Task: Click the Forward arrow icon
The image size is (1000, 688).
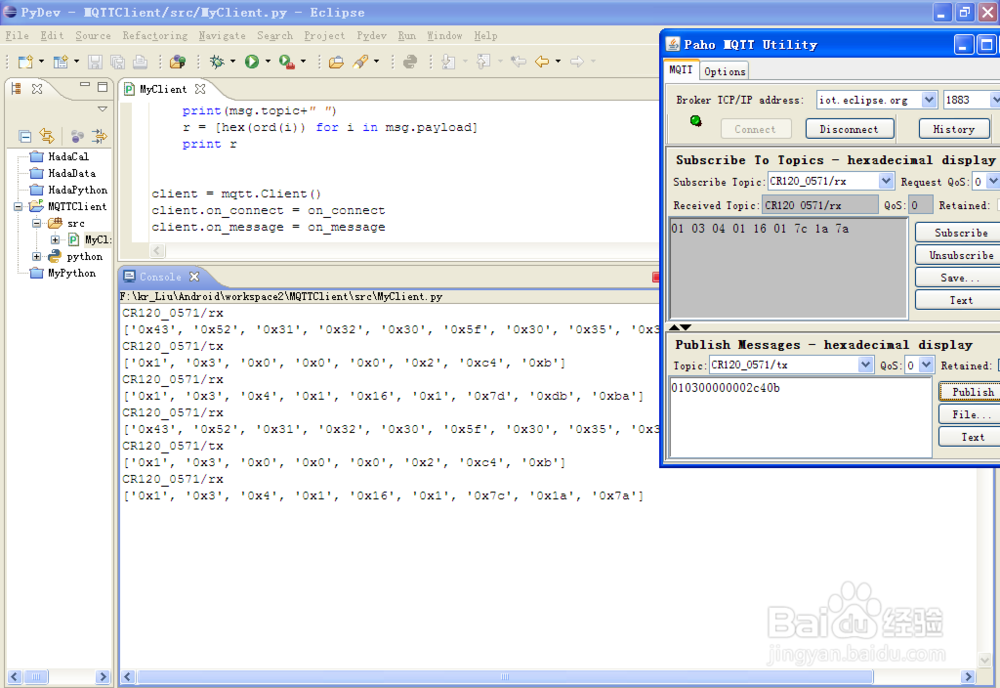Action: tap(577, 61)
